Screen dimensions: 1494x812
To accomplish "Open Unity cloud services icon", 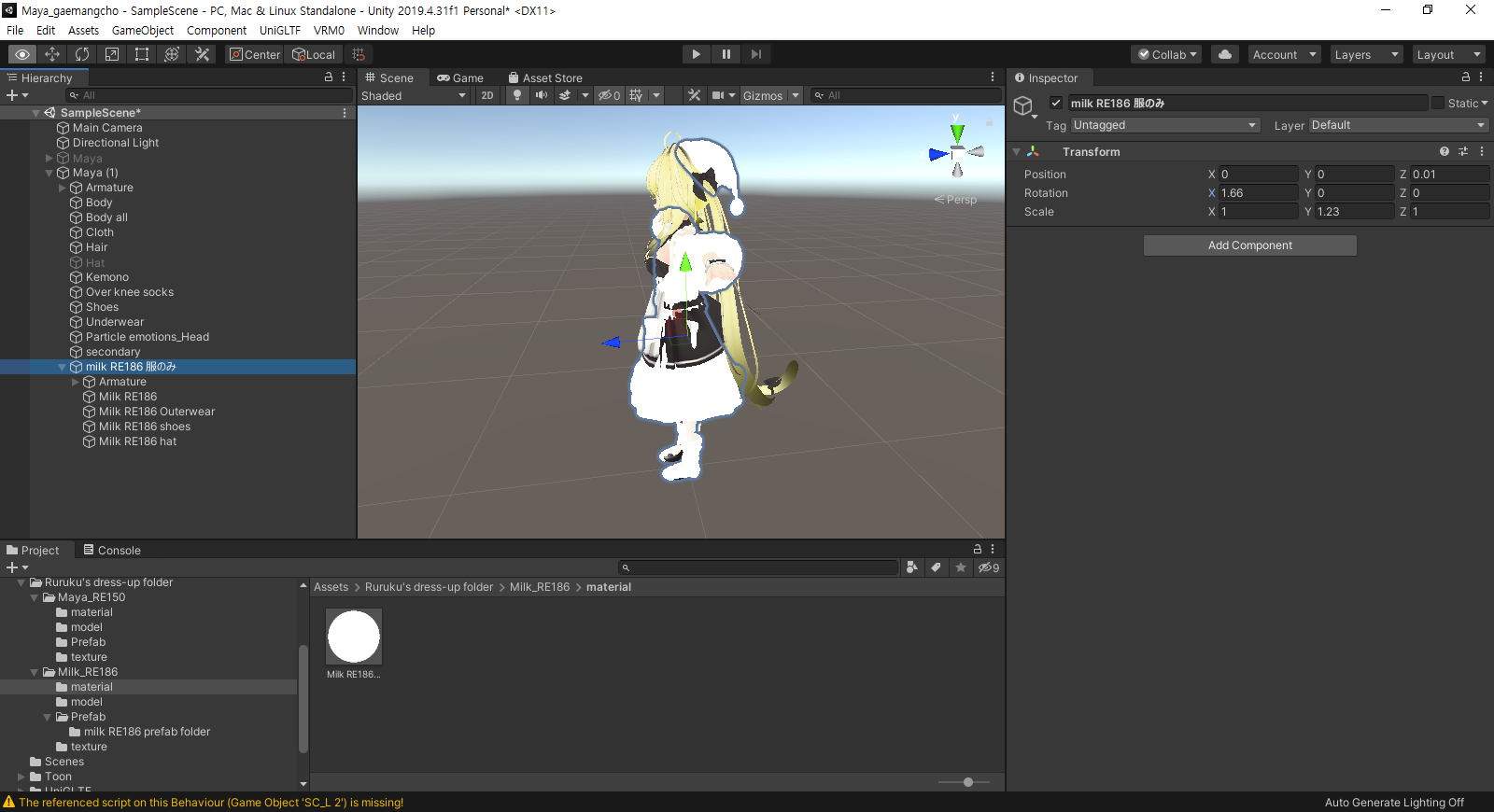I will pos(1225,54).
